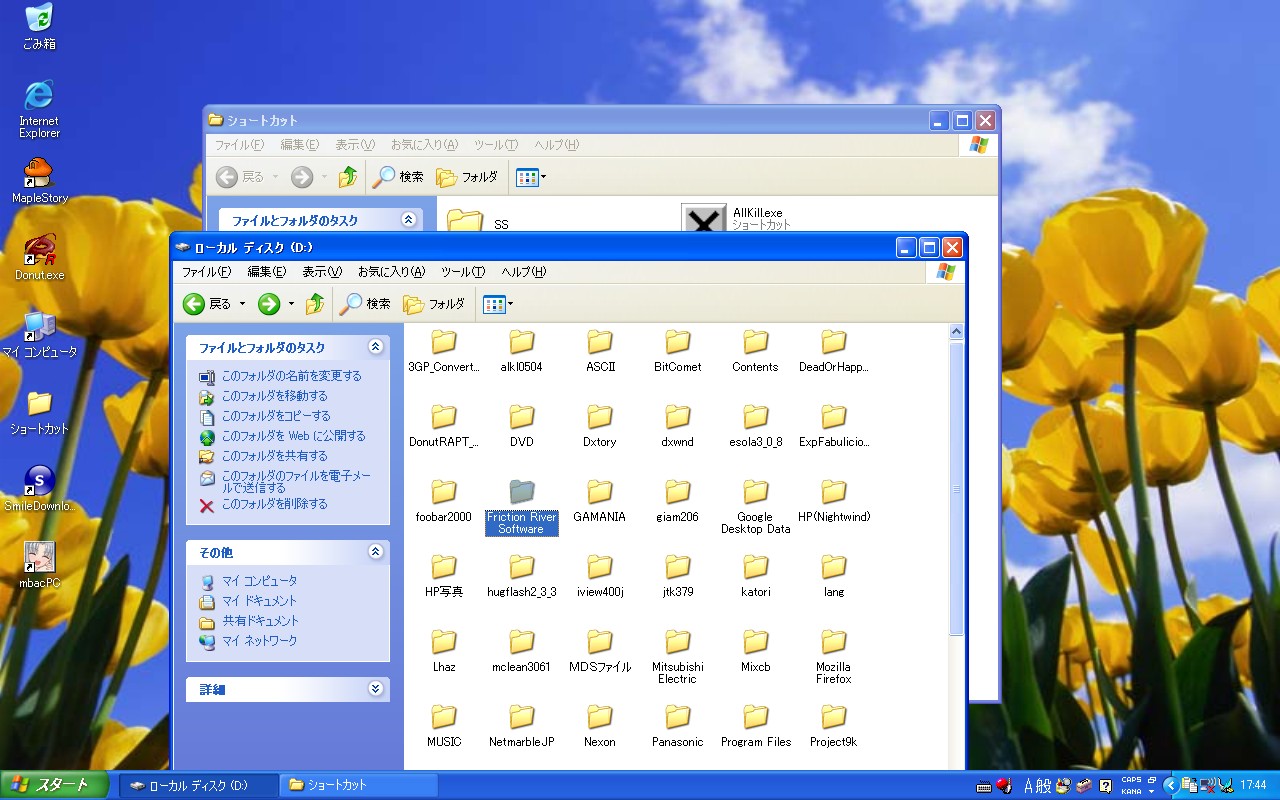Open the ツール(T) menu in D: window
Image resolution: width=1280 pixels, height=800 pixels.
pyautogui.click(x=463, y=272)
